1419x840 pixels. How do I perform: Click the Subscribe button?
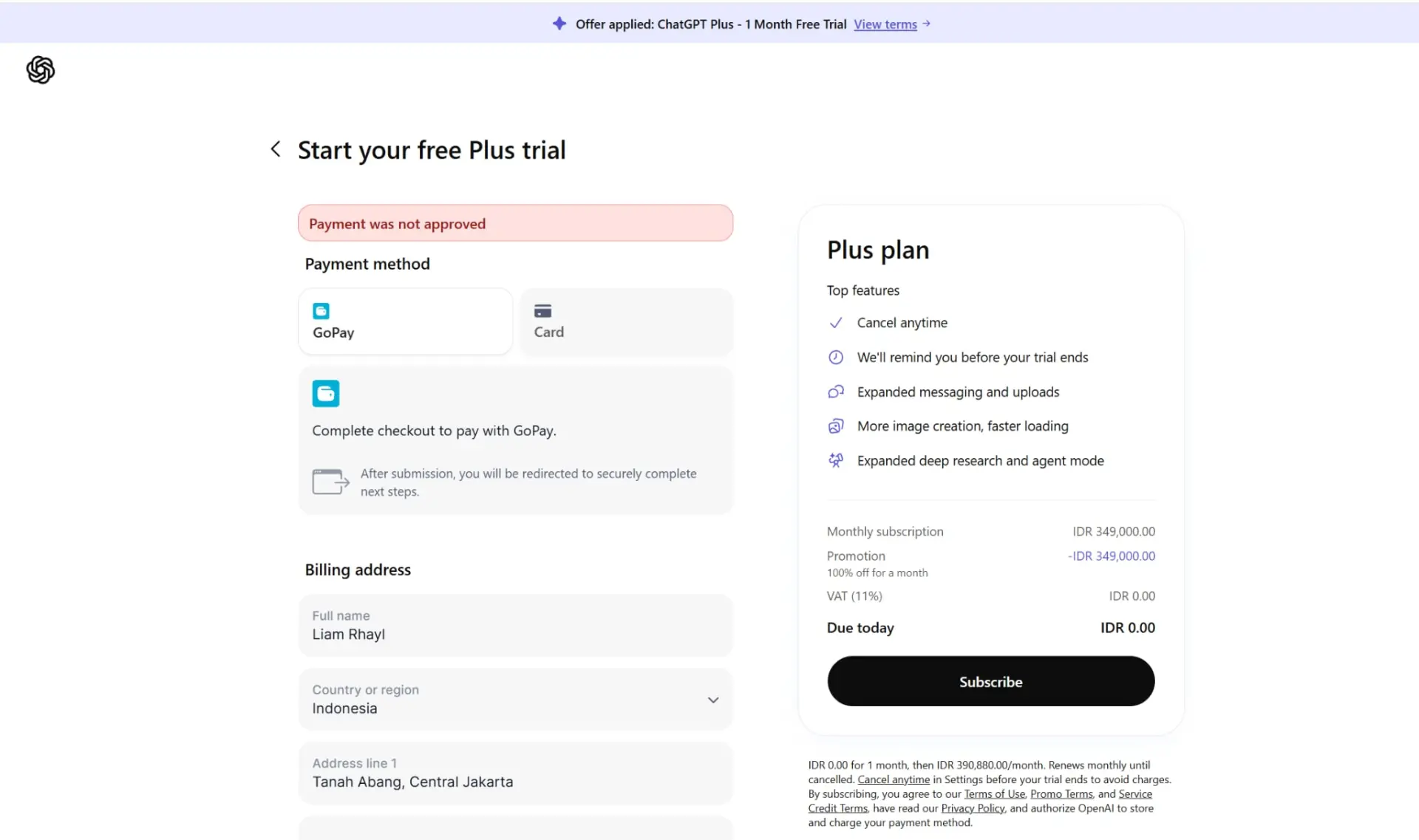(991, 681)
